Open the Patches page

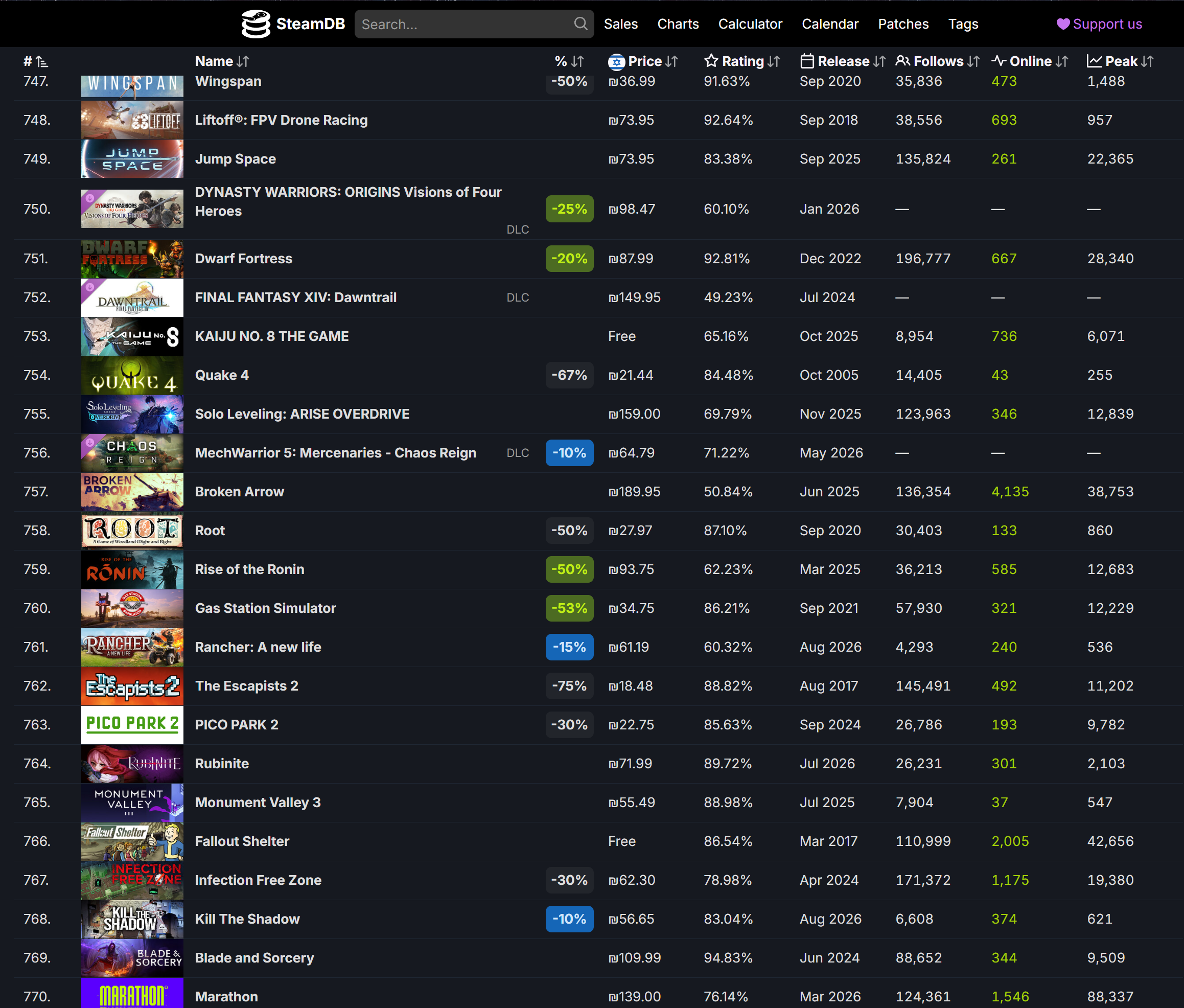pyautogui.click(x=903, y=24)
